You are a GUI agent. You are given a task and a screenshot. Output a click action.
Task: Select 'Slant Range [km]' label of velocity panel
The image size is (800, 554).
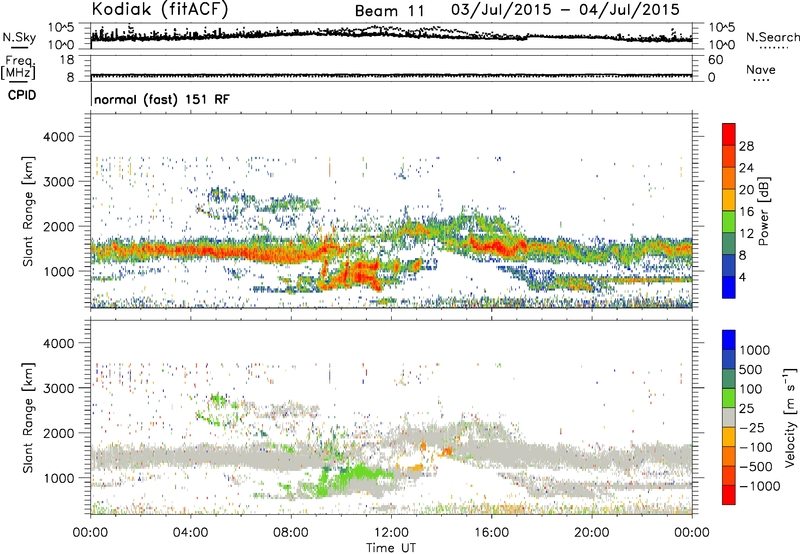click(28, 418)
